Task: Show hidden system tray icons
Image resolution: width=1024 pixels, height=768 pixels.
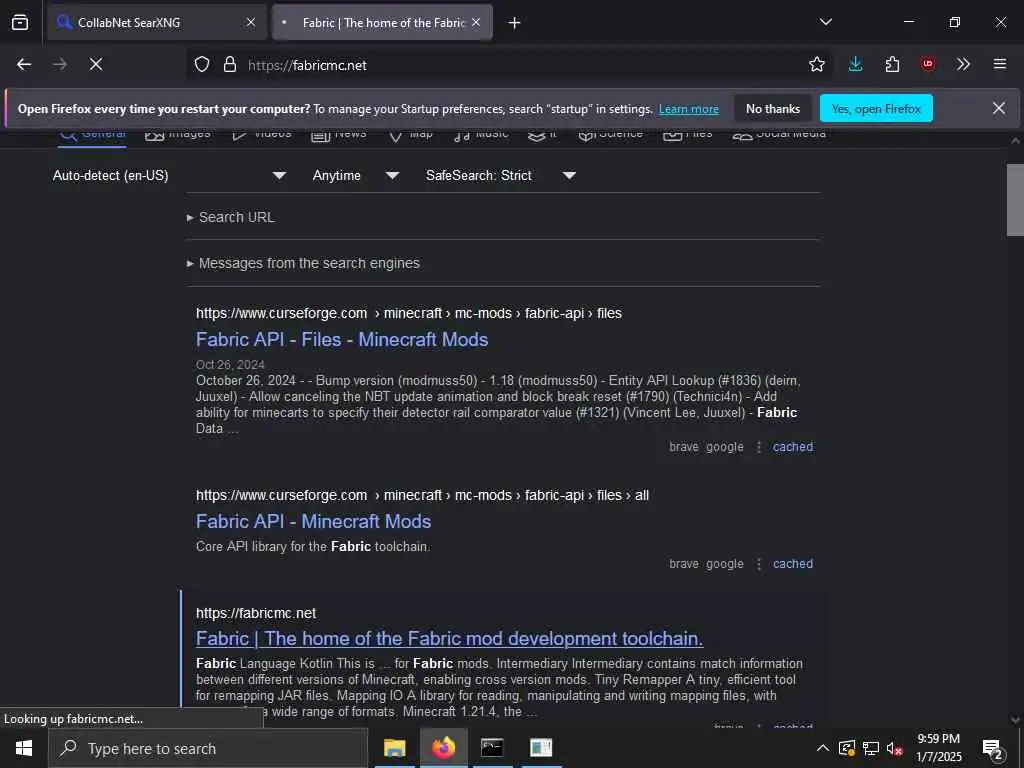Action: coord(823,748)
